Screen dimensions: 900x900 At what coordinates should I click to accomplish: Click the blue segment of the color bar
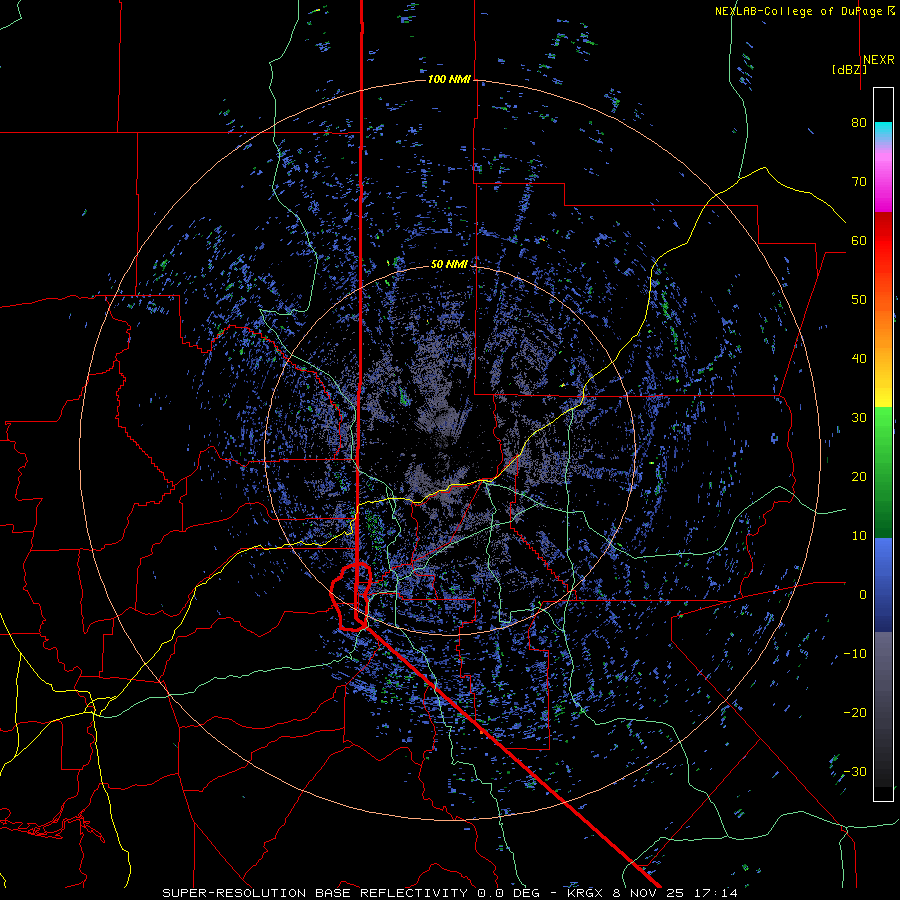tap(883, 584)
